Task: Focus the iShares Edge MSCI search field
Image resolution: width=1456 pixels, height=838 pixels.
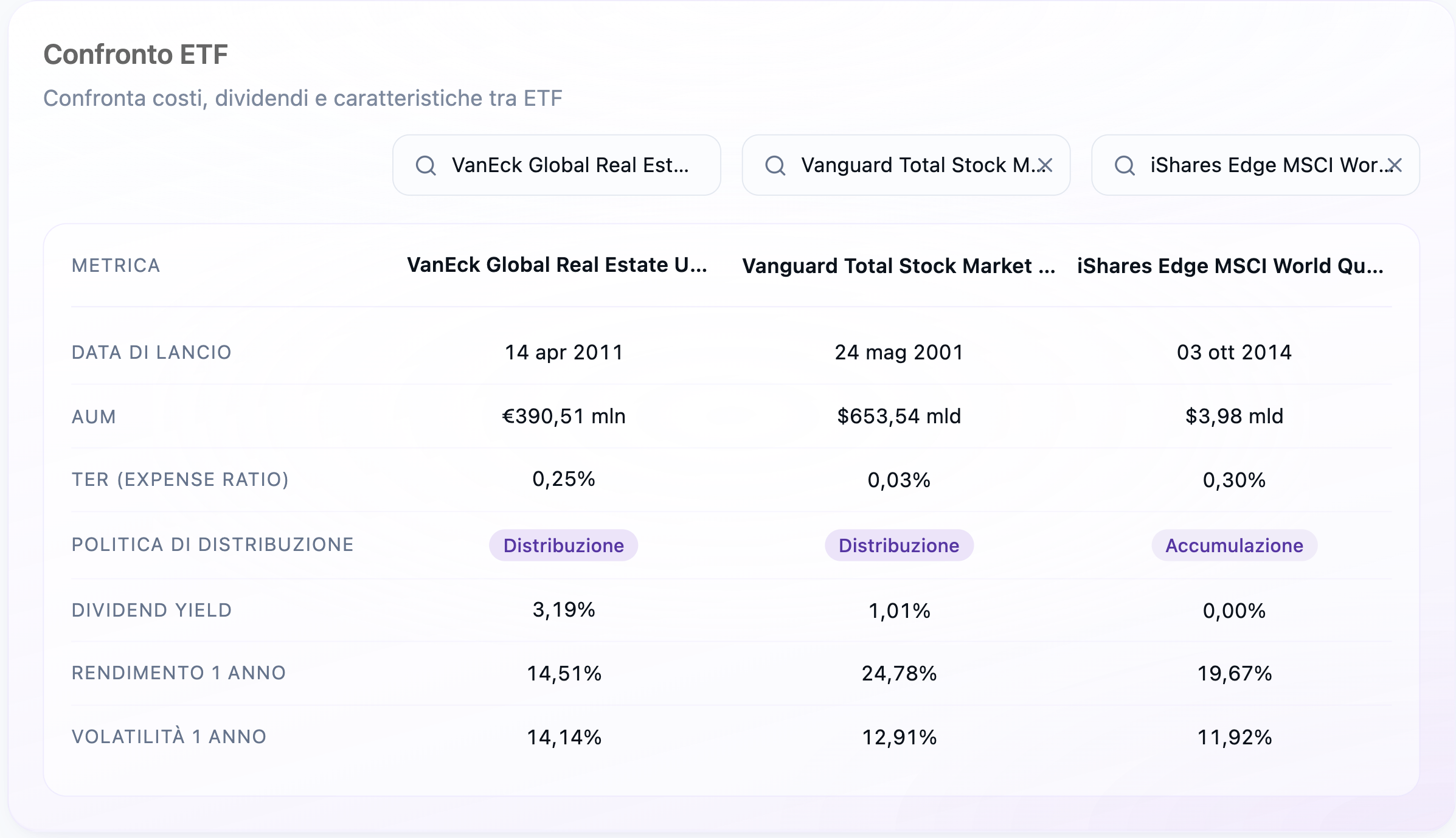Action: pos(1255,165)
